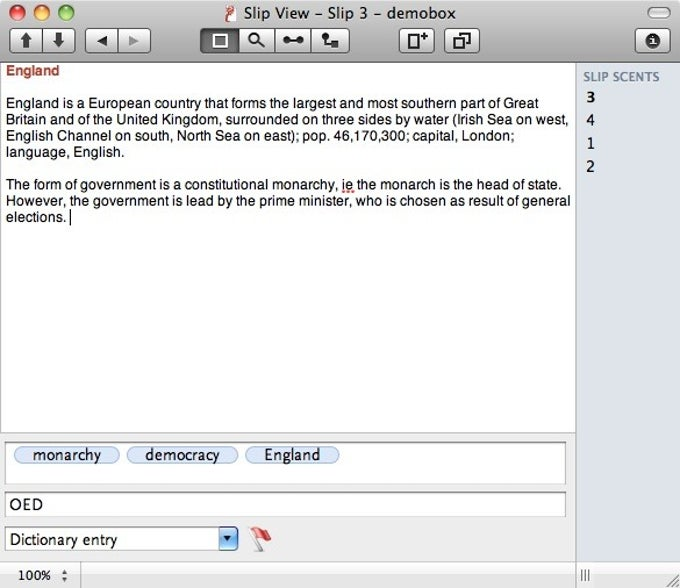Click the down arrow toolbar button
This screenshot has height=588, width=680.
[x=59, y=41]
